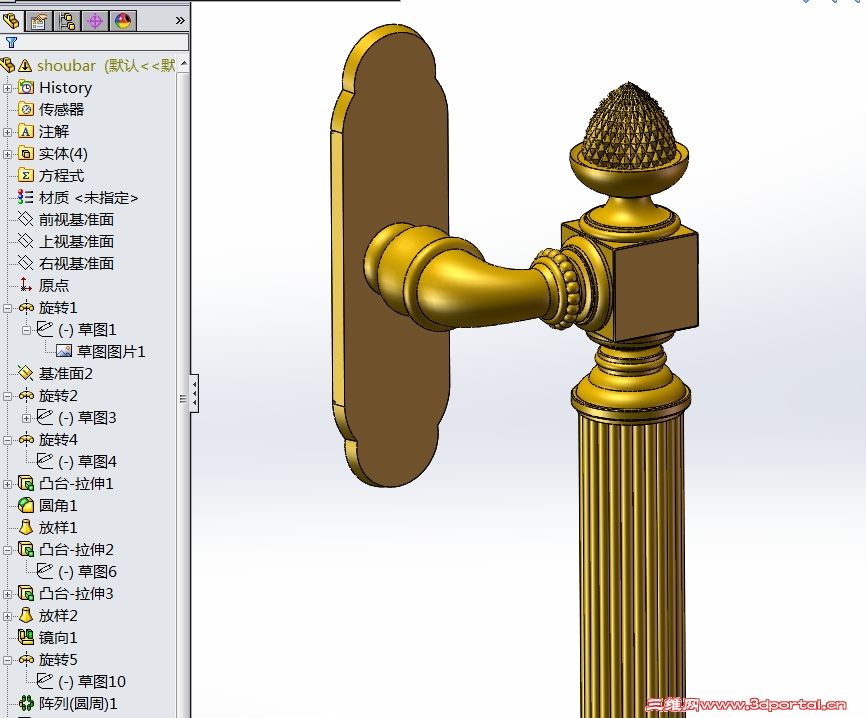Click the 实体(4) folder icon
Screen dimensions: 866x718
[25, 153]
